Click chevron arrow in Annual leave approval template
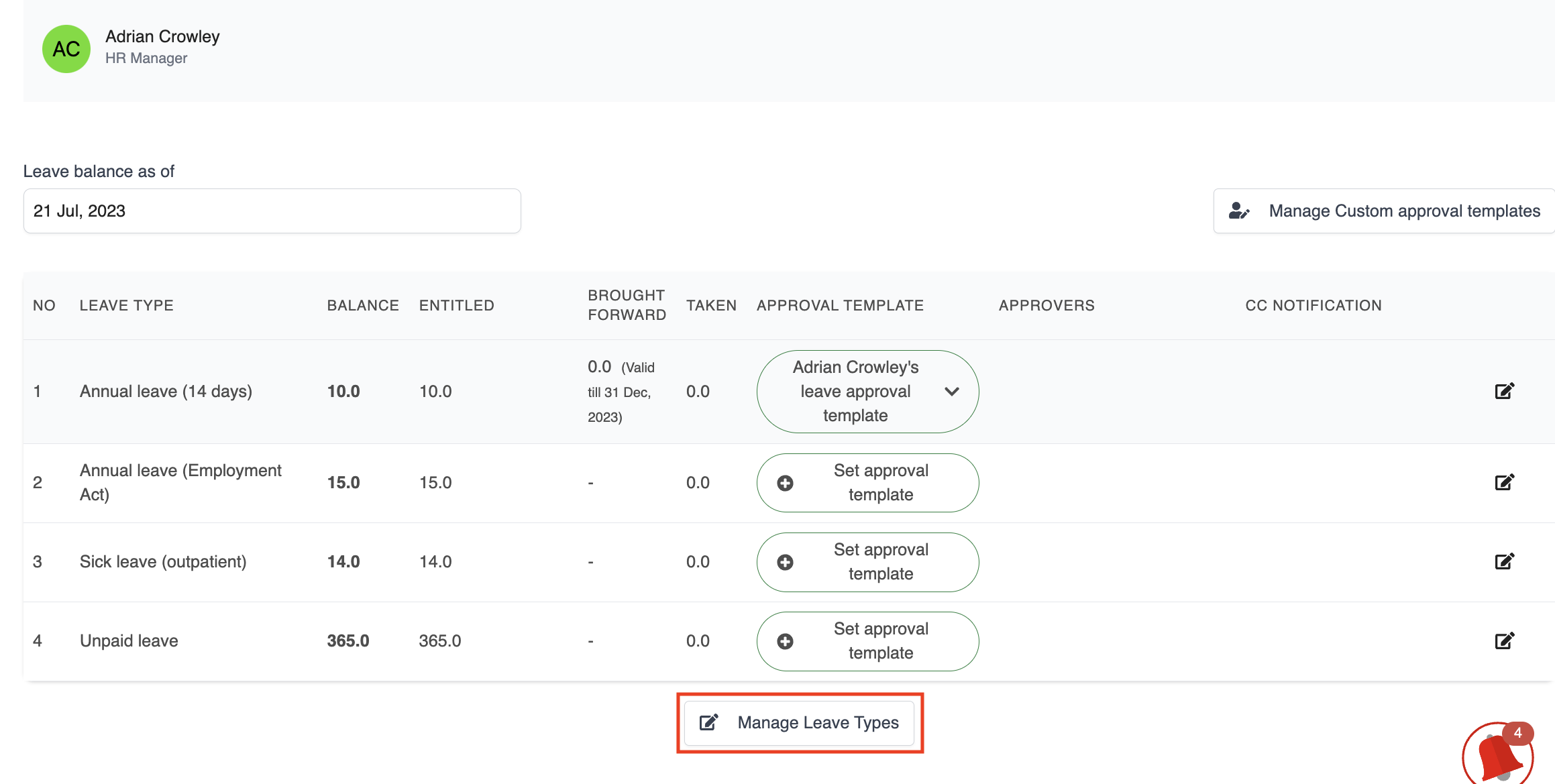 click(951, 392)
